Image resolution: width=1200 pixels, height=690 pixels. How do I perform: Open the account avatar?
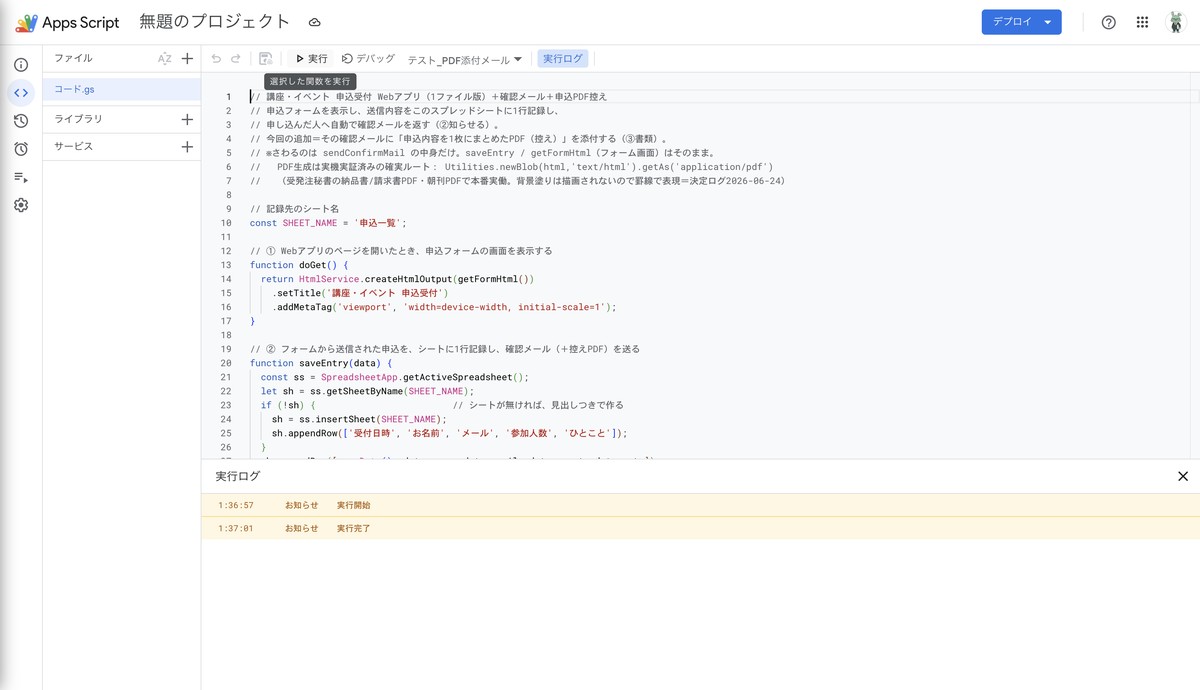click(x=1176, y=22)
